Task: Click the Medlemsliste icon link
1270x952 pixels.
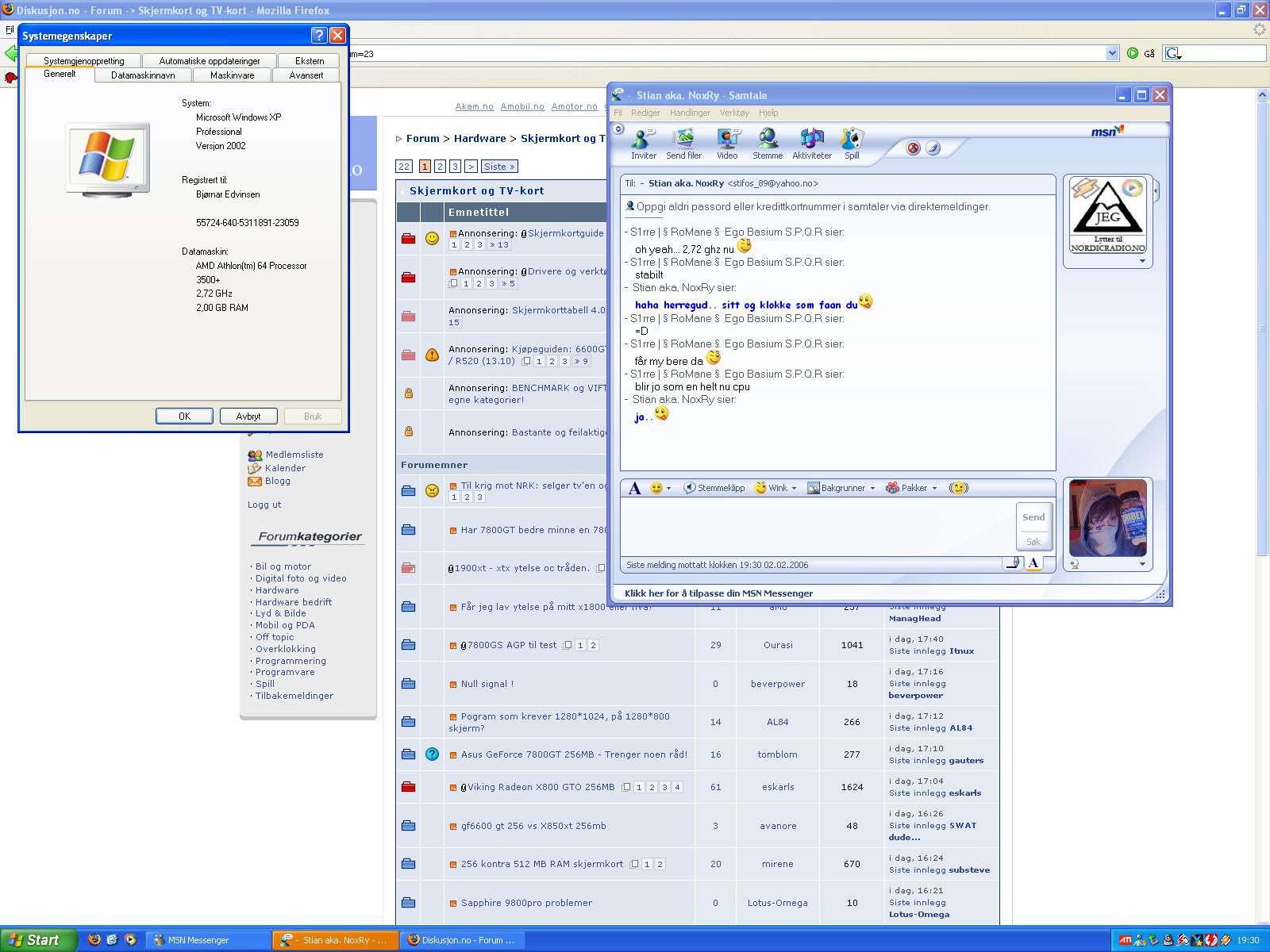Action: pyautogui.click(x=255, y=455)
